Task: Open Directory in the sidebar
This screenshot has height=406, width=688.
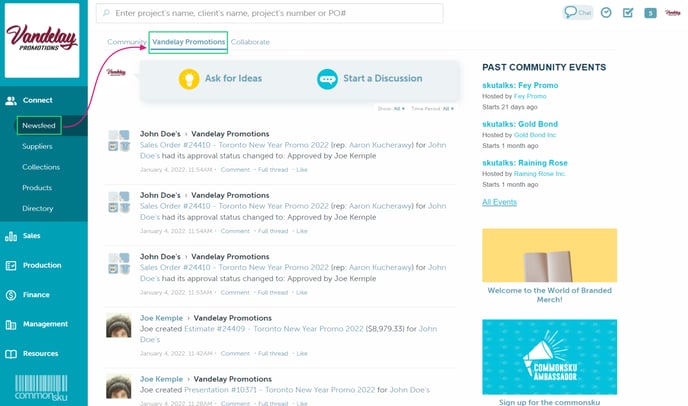Action: [x=38, y=208]
